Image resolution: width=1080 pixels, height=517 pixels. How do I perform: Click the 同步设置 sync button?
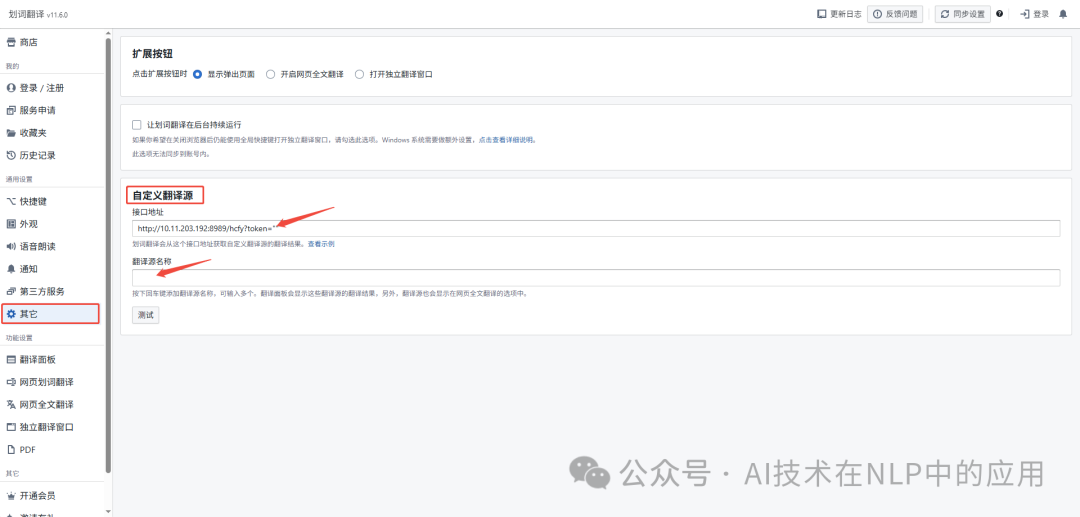(x=962, y=14)
